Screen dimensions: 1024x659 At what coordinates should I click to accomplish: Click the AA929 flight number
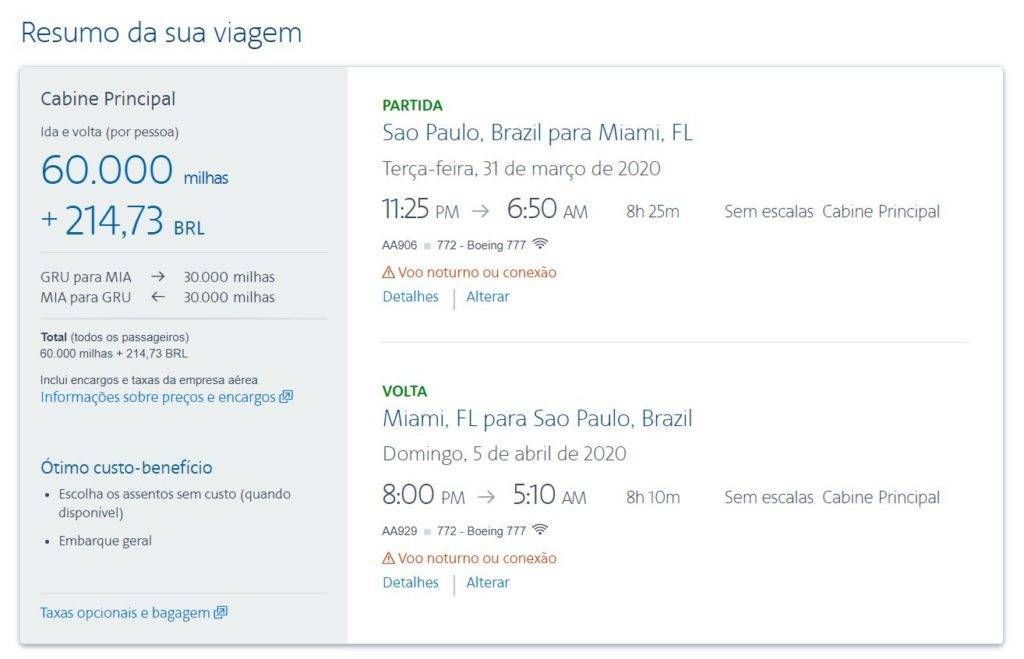[399, 532]
